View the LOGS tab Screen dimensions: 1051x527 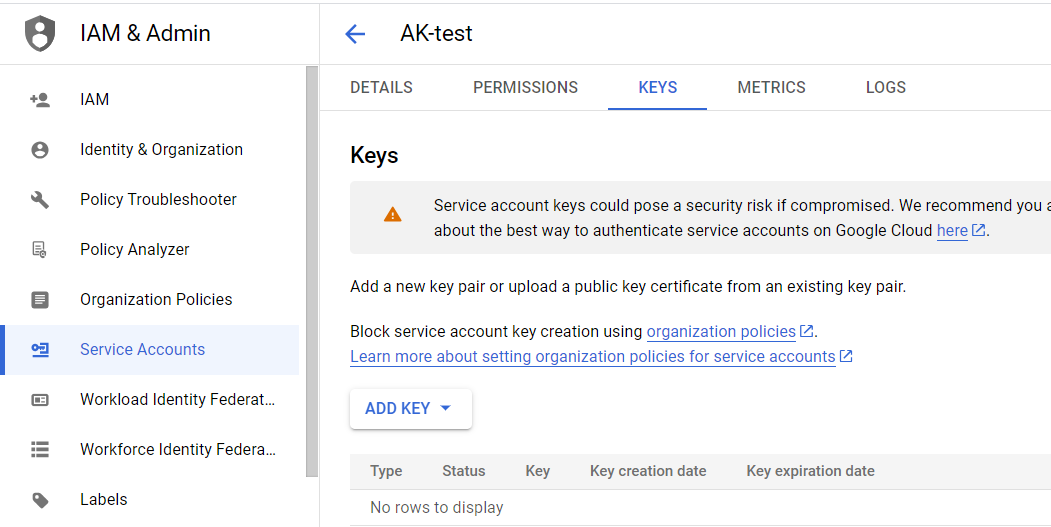pyautogui.click(x=885, y=88)
